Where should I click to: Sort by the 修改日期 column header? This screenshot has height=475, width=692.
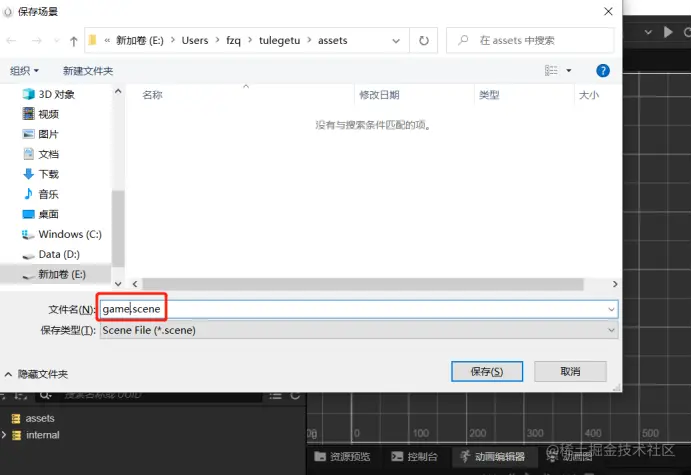click(x=379, y=95)
